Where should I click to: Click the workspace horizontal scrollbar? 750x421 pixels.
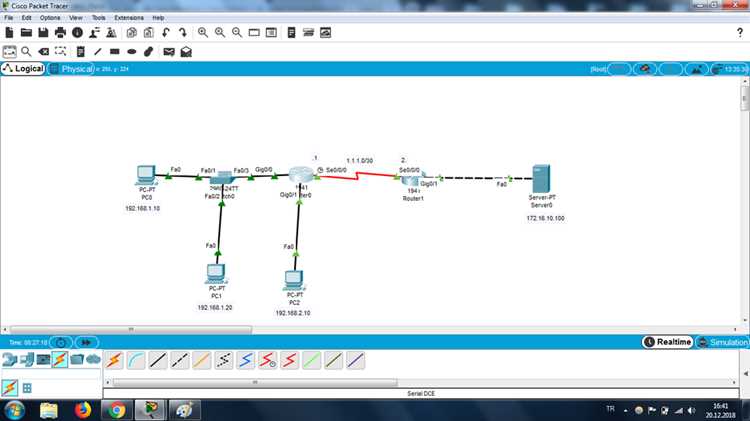[x=131, y=330]
